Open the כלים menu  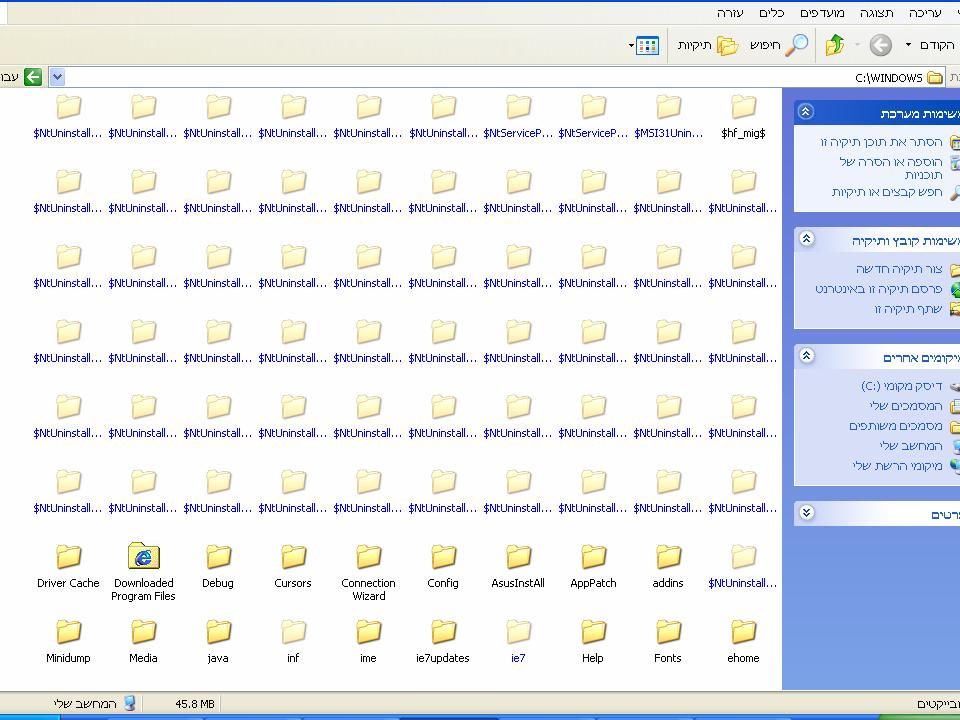tap(771, 13)
